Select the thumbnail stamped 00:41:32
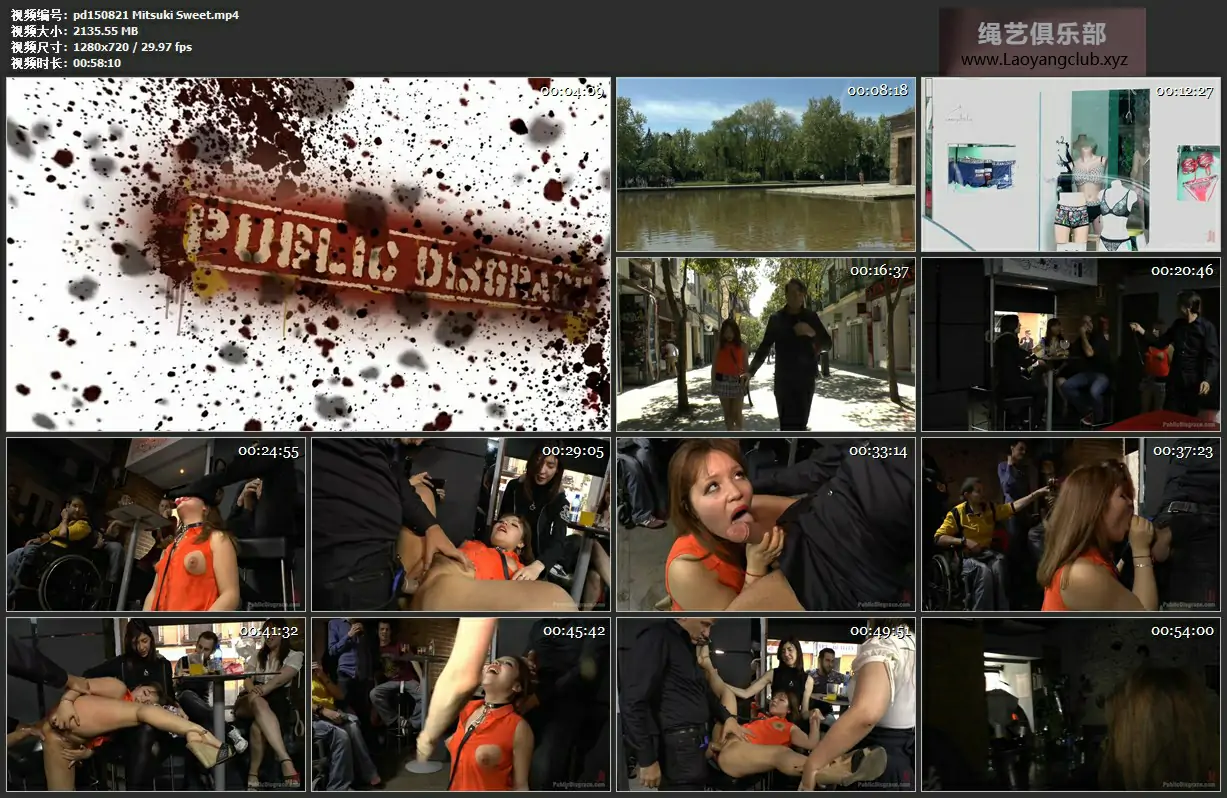 155,704
